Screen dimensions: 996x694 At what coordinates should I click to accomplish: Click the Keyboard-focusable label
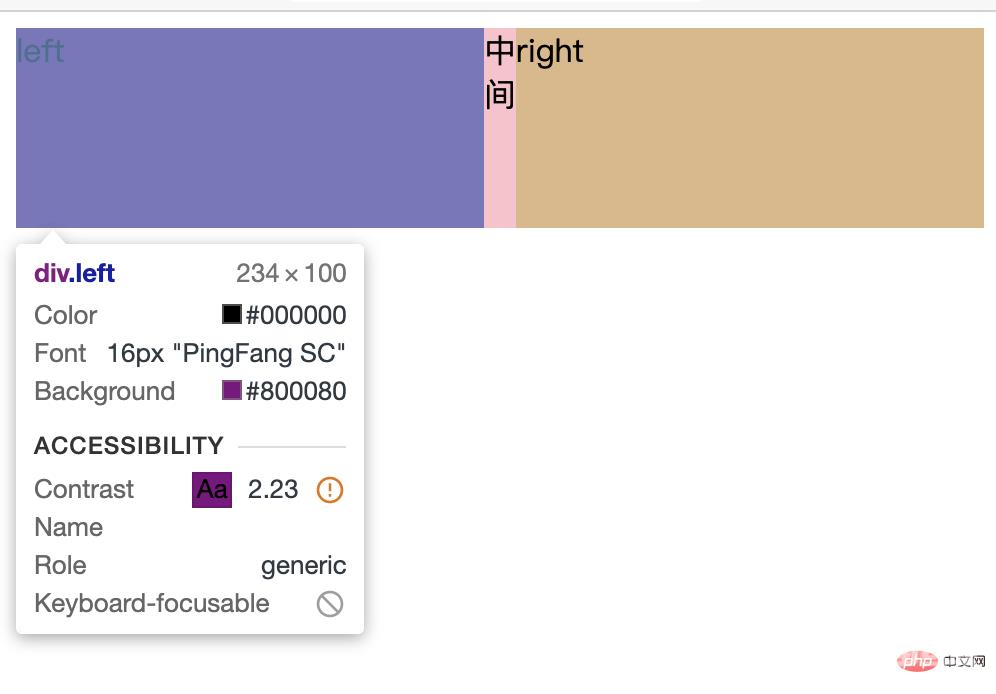(x=152, y=604)
